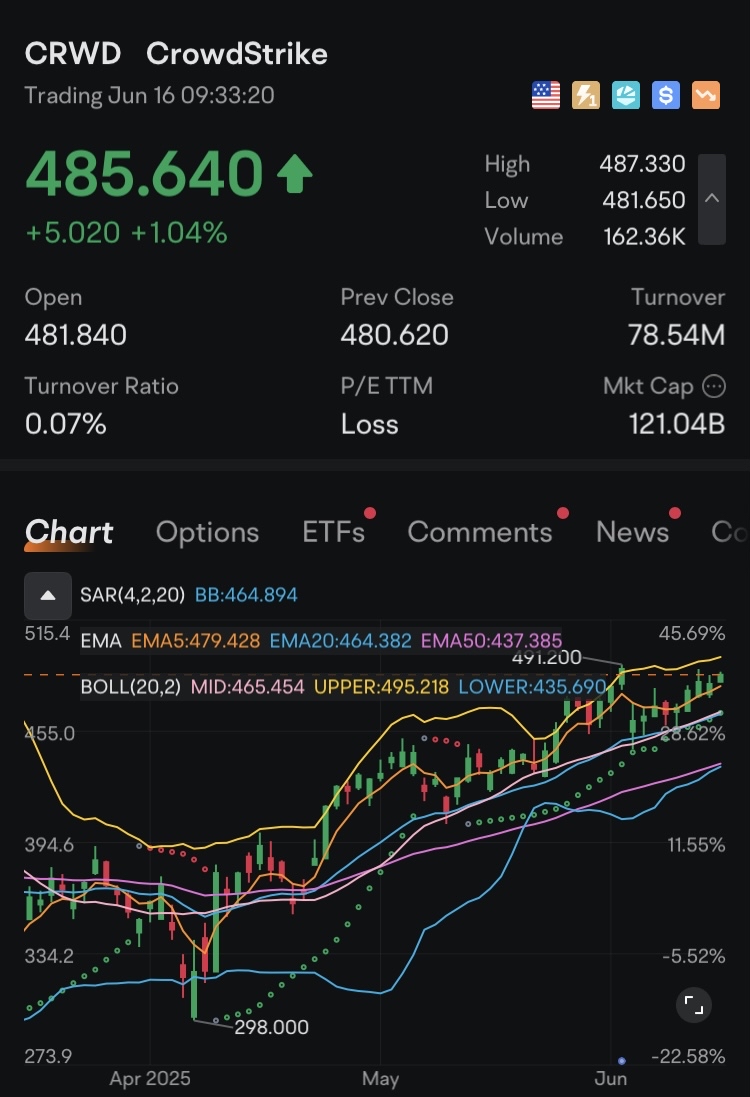Tap the Low value 481.650
This screenshot has height=1097, width=750.
[644, 200]
